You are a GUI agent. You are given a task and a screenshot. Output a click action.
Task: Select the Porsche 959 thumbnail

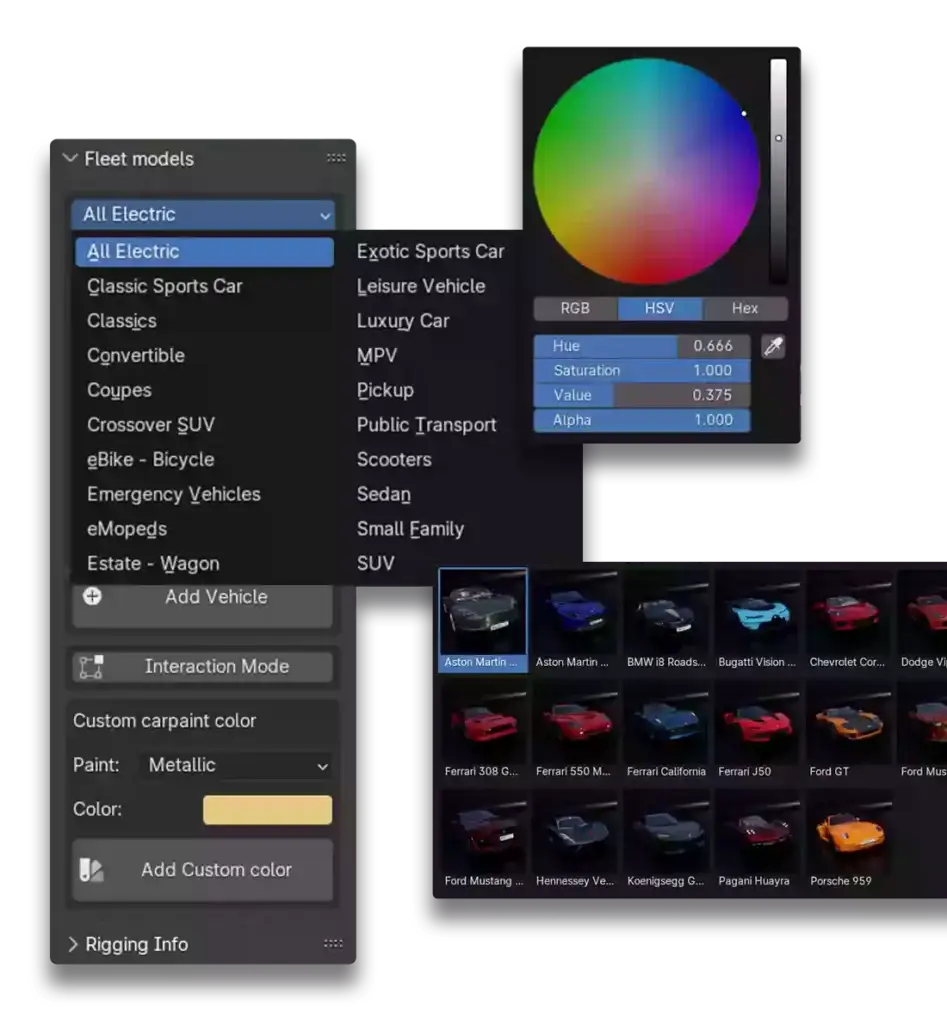point(848,840)
